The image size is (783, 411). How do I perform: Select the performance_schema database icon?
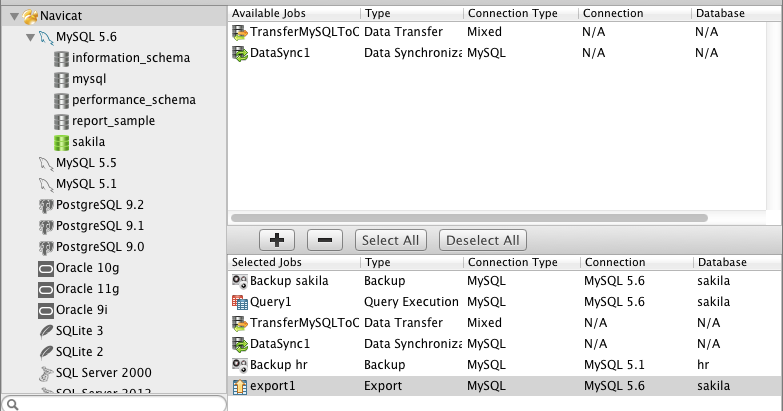pos(61,100)
